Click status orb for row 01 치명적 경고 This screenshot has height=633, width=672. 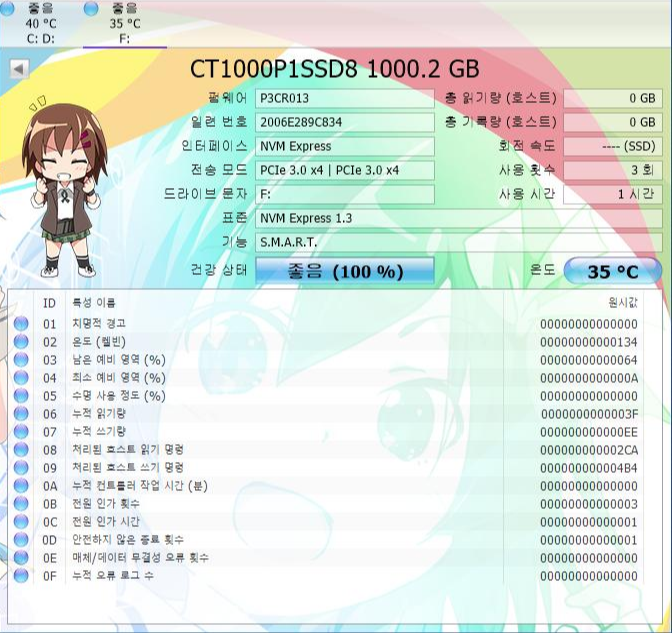tap(21, 324)
